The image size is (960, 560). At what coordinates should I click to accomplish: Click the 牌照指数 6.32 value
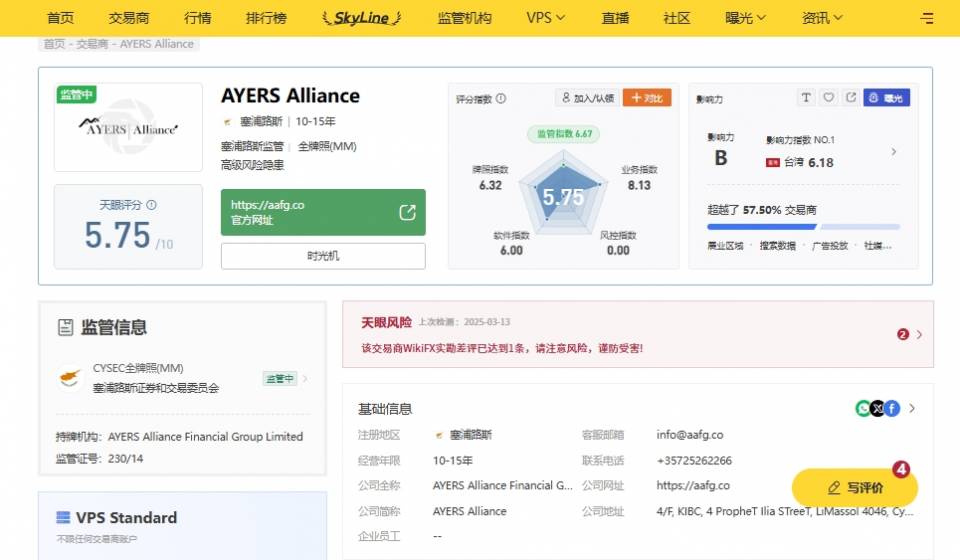coord(490,185)
